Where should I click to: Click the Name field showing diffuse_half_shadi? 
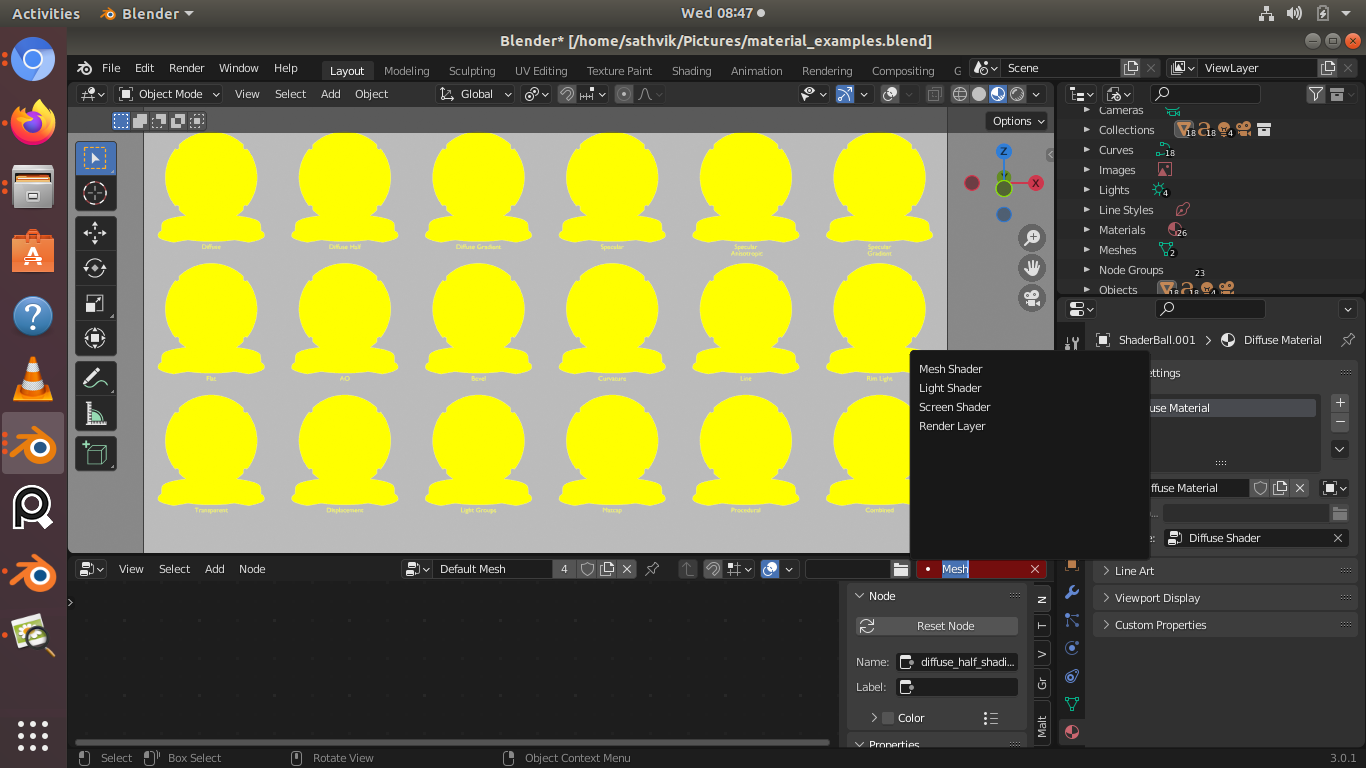coord(957,661)
